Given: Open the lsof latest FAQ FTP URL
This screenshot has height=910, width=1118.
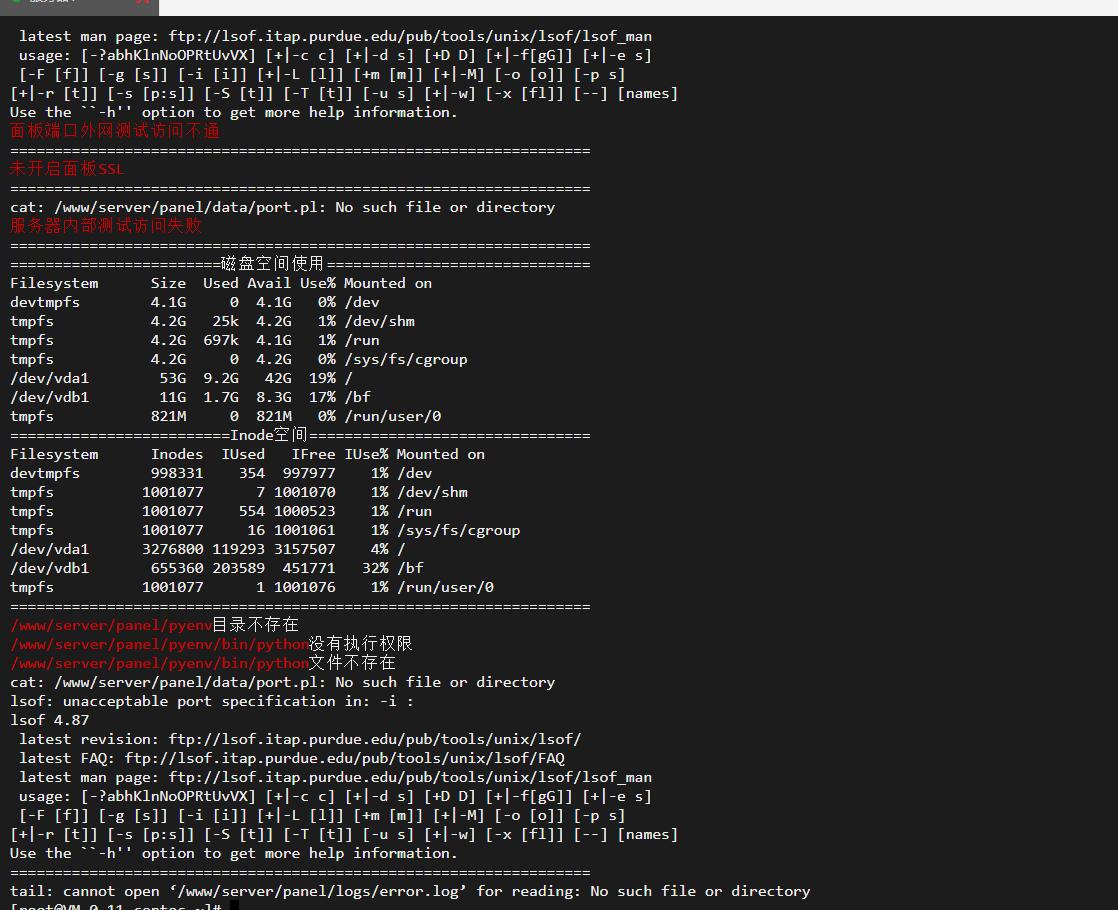Looking at the screenshot, I should point(344,758).
